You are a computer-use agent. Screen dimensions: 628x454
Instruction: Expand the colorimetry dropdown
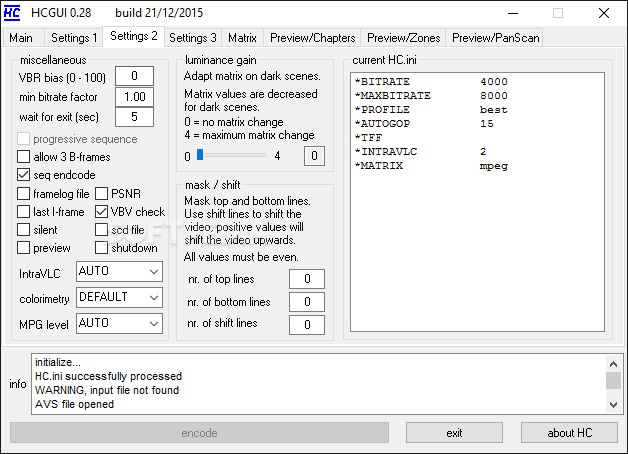[x=119, y=297]
